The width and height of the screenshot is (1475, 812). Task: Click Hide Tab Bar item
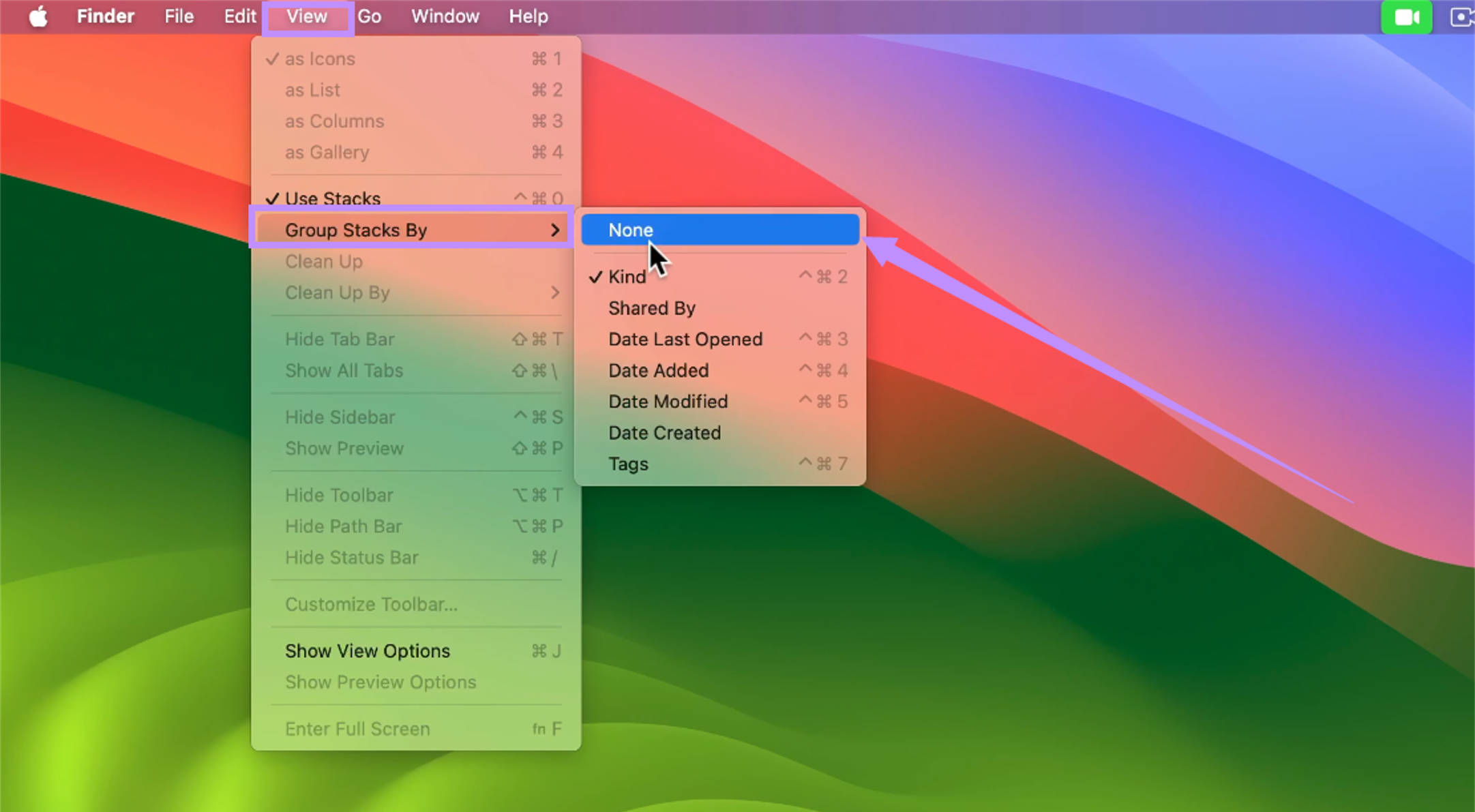416,339
